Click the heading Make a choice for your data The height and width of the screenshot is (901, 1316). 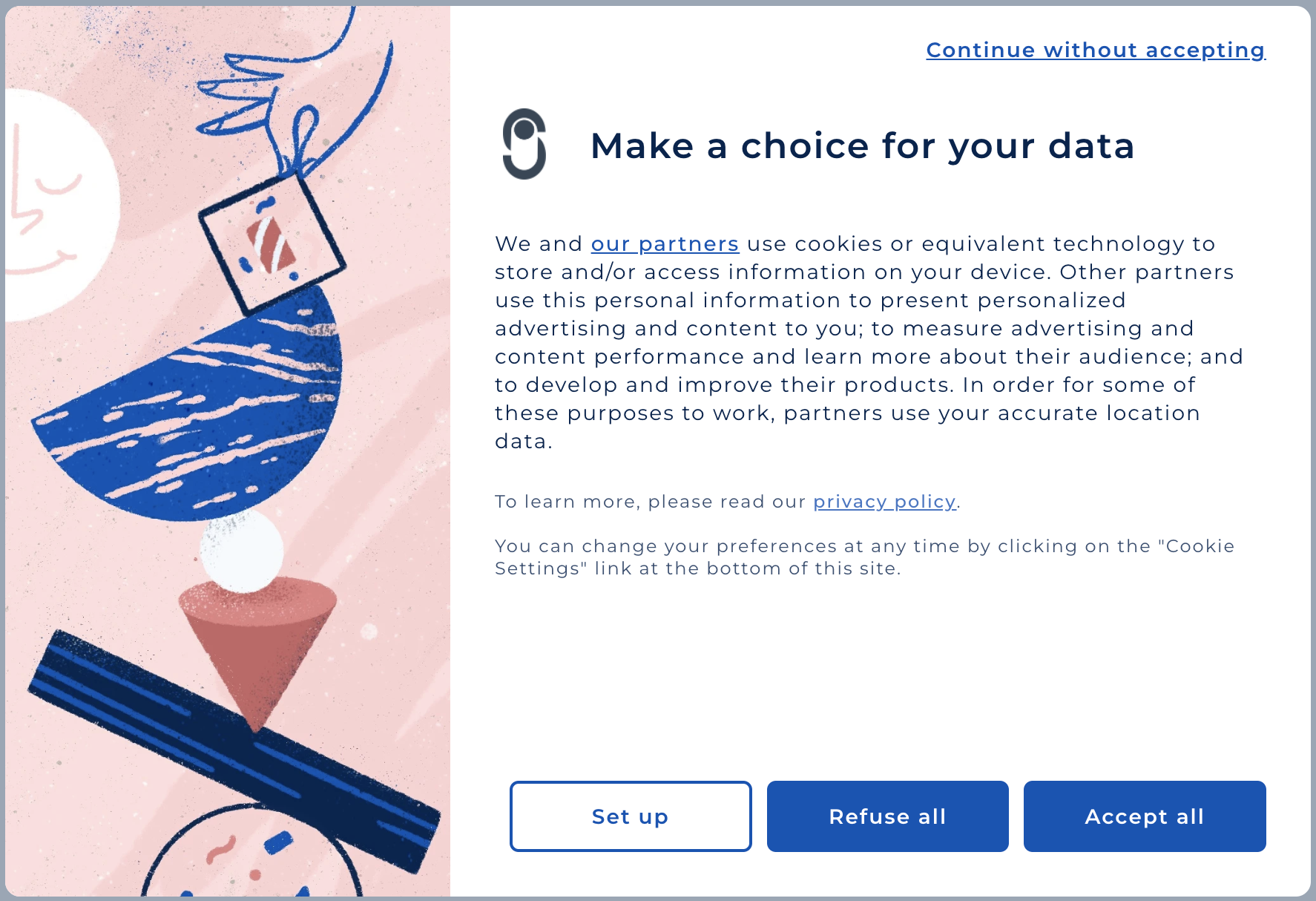pos(862,145)
